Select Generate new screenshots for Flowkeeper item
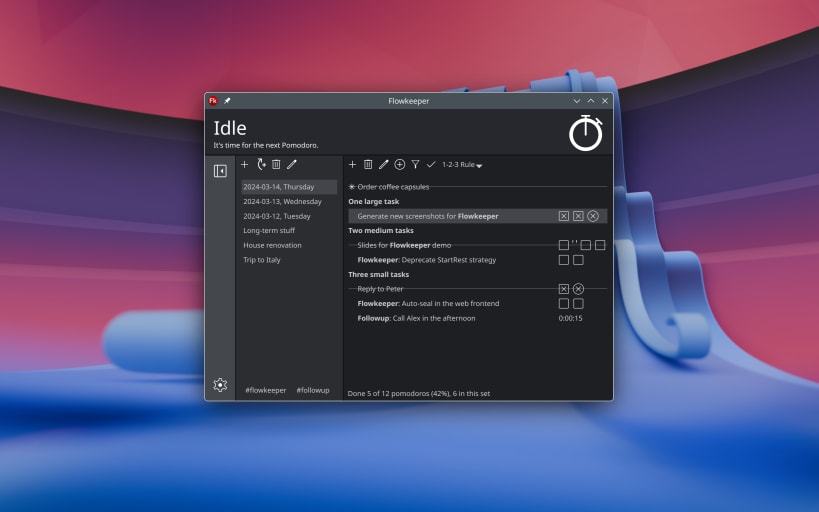This screenshot has width=819, height=512. pyautogui.click(x=478, y=216)
